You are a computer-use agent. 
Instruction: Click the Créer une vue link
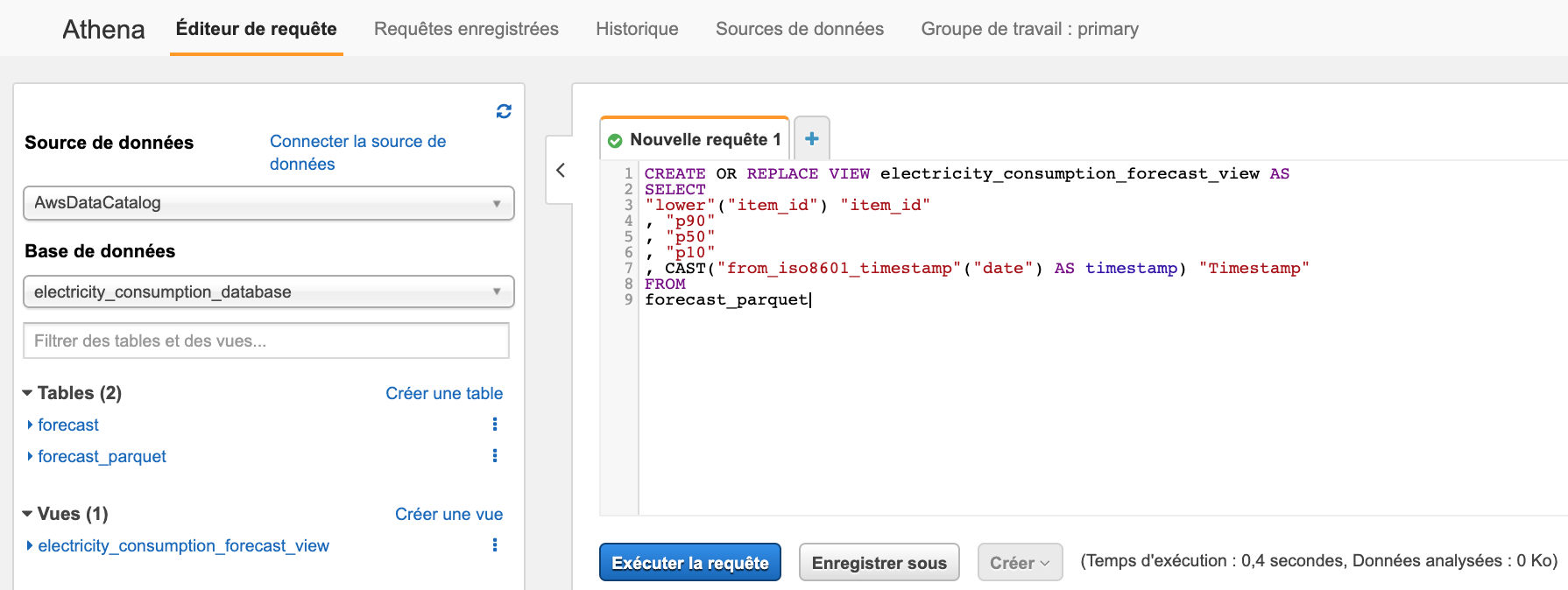(449, 514)
